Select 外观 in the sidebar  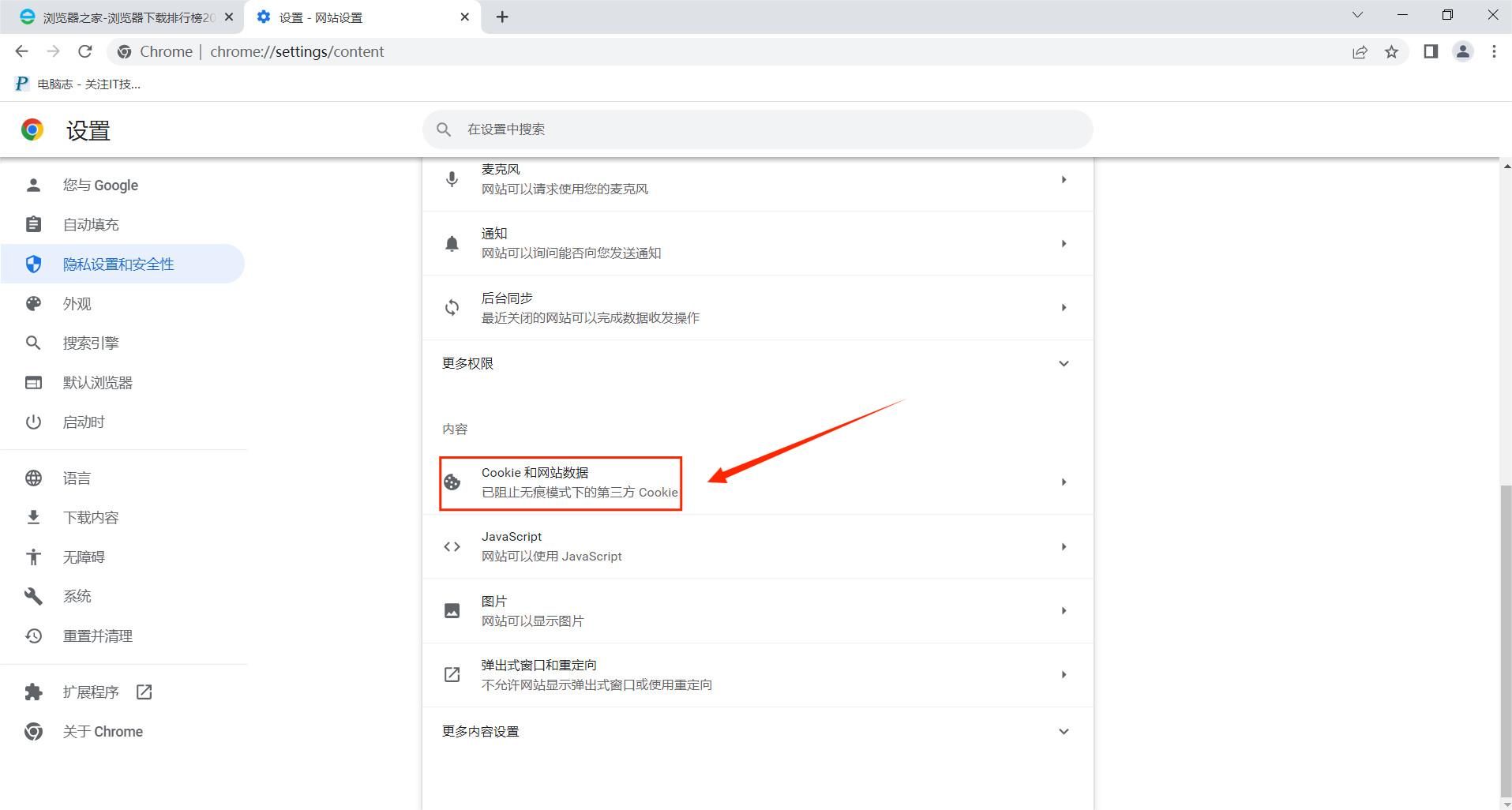click(x=77, y=304)
